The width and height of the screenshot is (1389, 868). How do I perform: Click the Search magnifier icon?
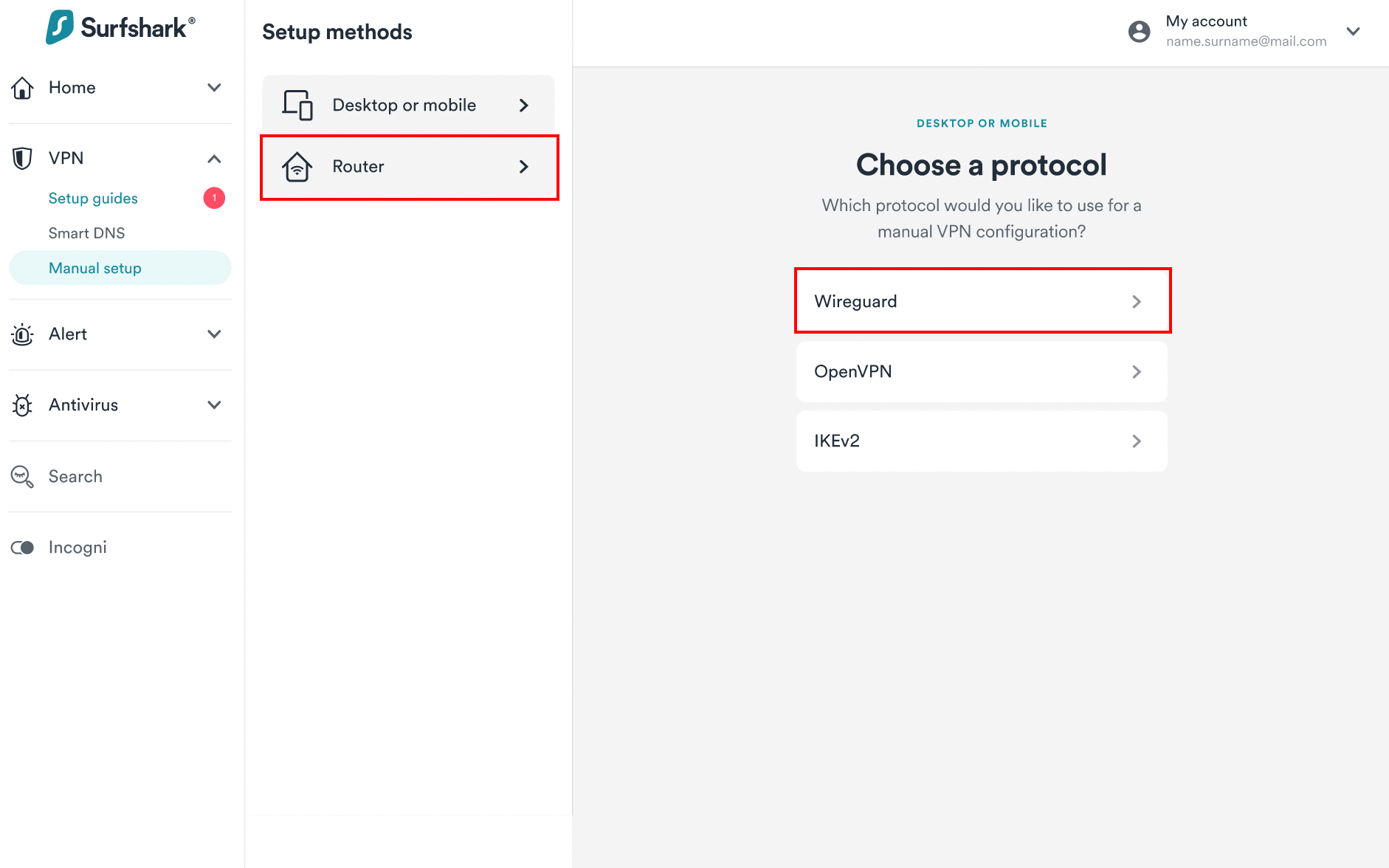pyautogui.click(x=23, y=476)
